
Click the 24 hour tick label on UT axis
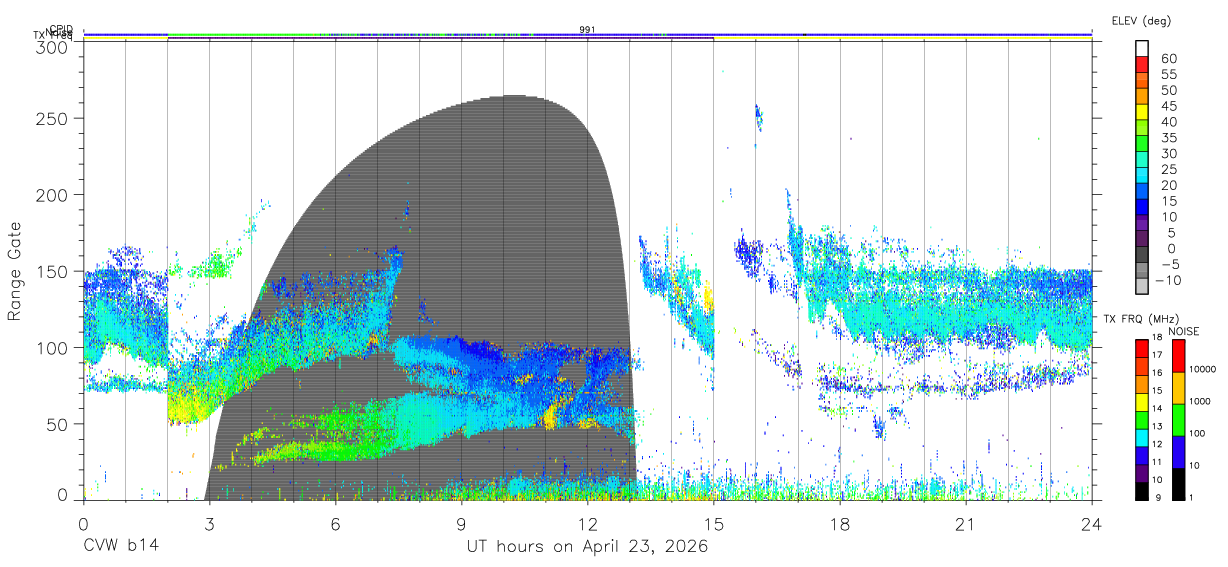(1092, 523)
